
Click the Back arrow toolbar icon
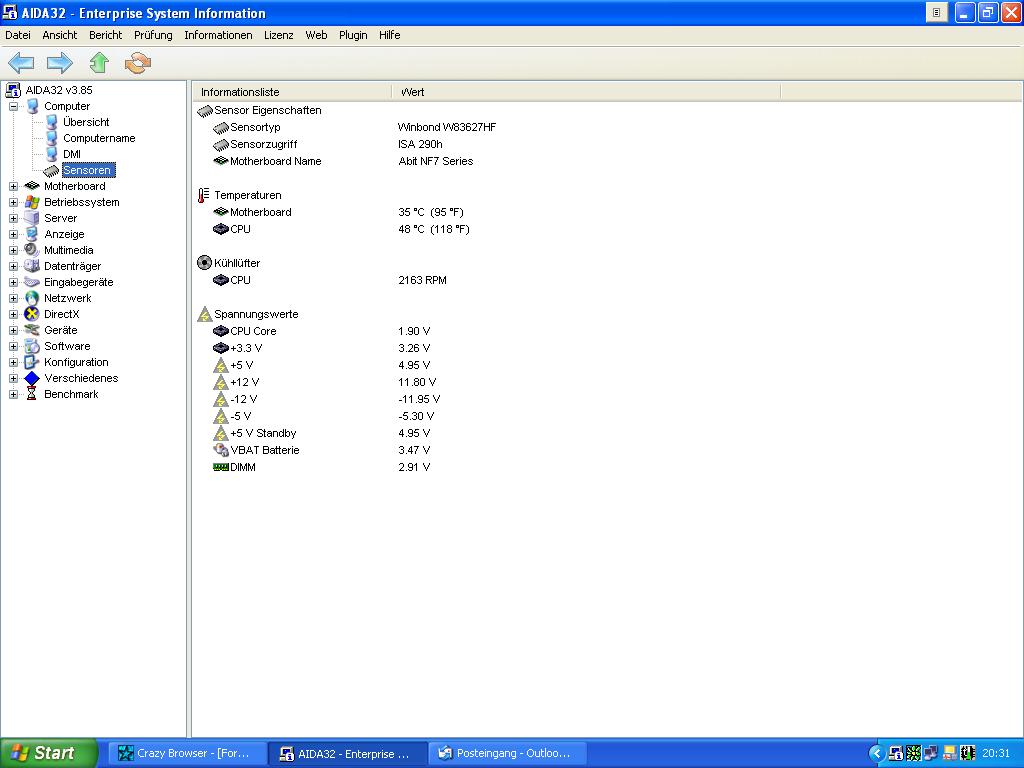[x=21, y=63]
